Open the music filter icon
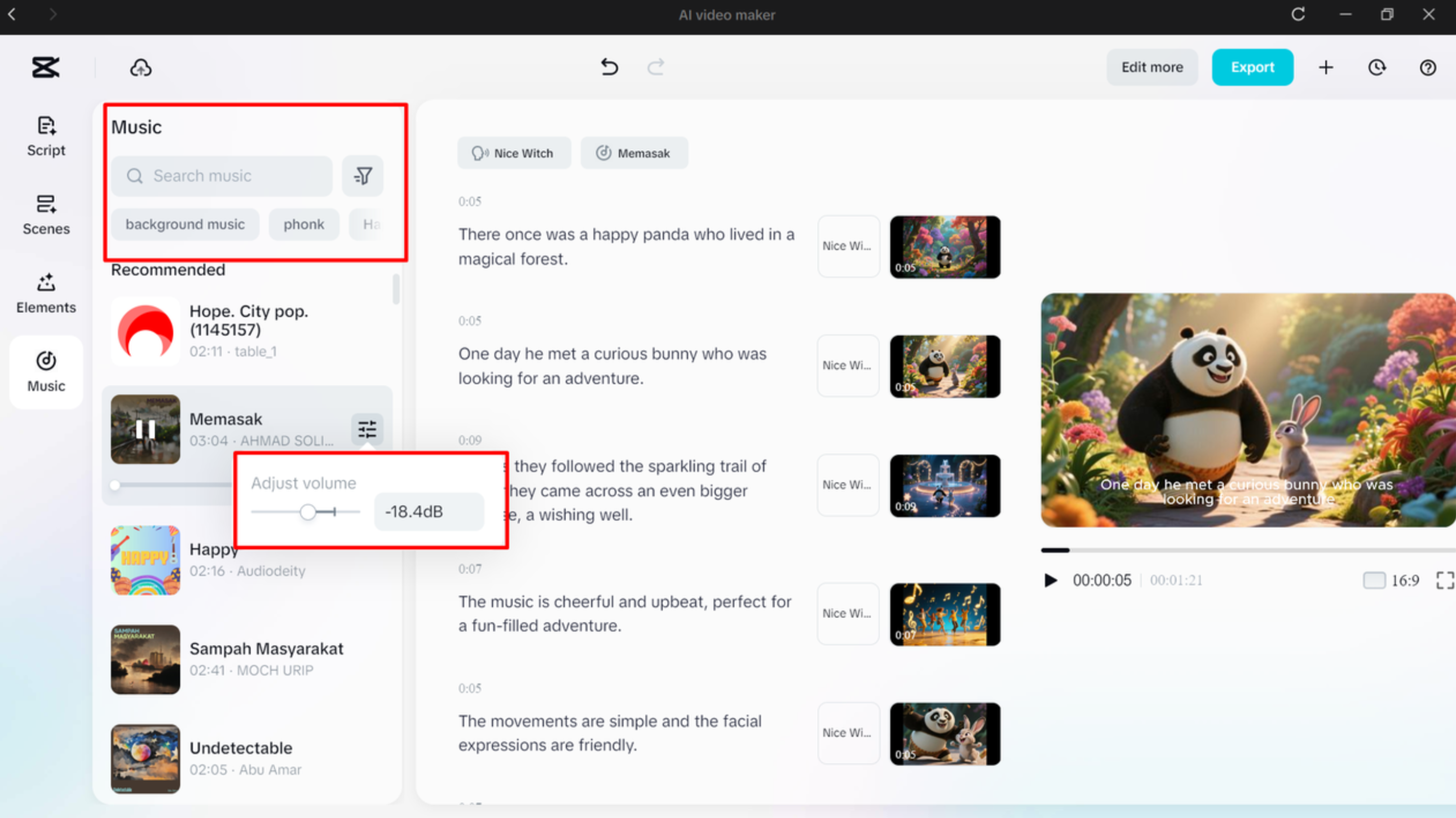 tap(363, 176)
